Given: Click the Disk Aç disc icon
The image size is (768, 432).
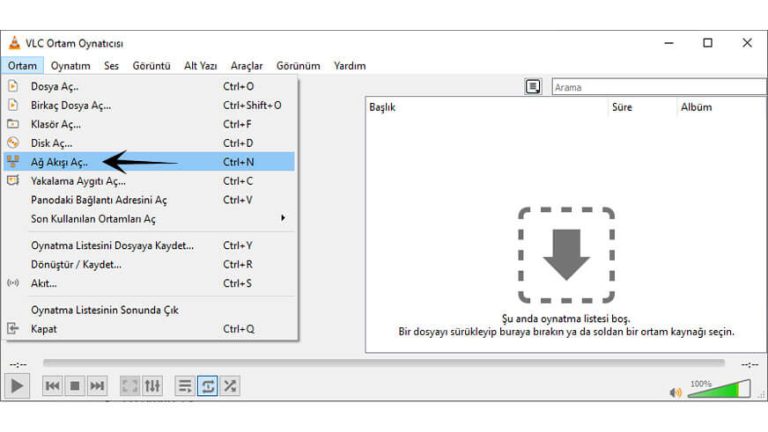Looking at the screenshot, I should [x=13, y=143].
